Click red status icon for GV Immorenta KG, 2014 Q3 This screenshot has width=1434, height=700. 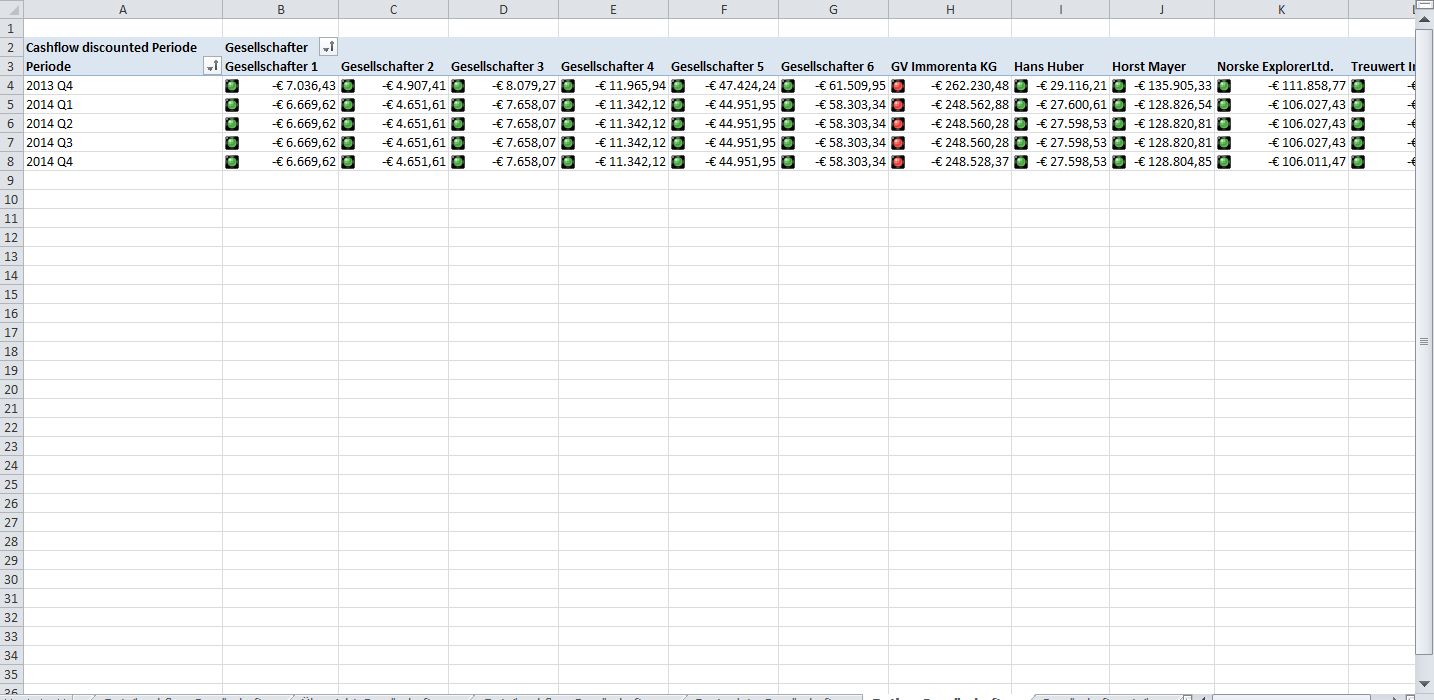898,143
